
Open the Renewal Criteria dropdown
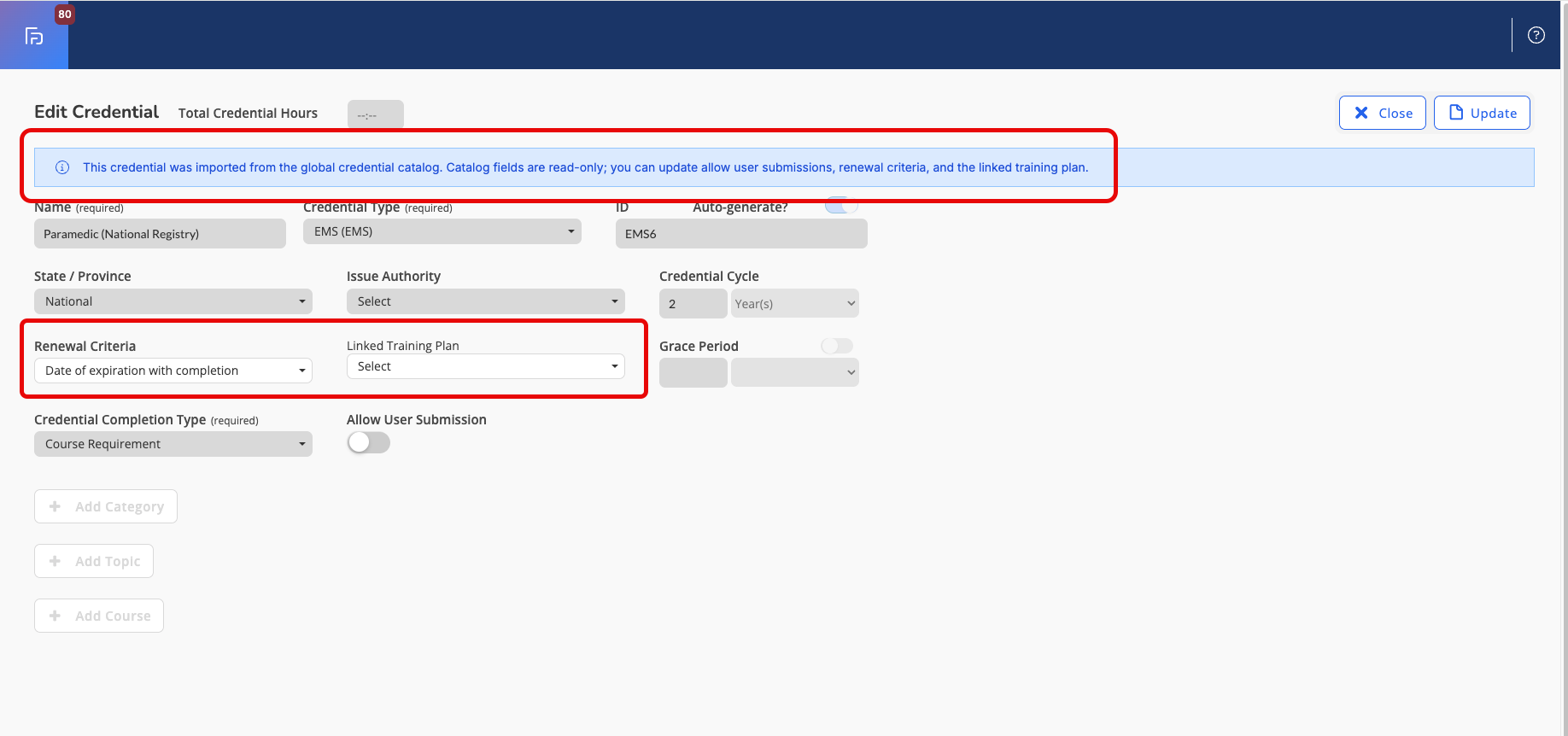pyautogui.click(x=173, y=371)
